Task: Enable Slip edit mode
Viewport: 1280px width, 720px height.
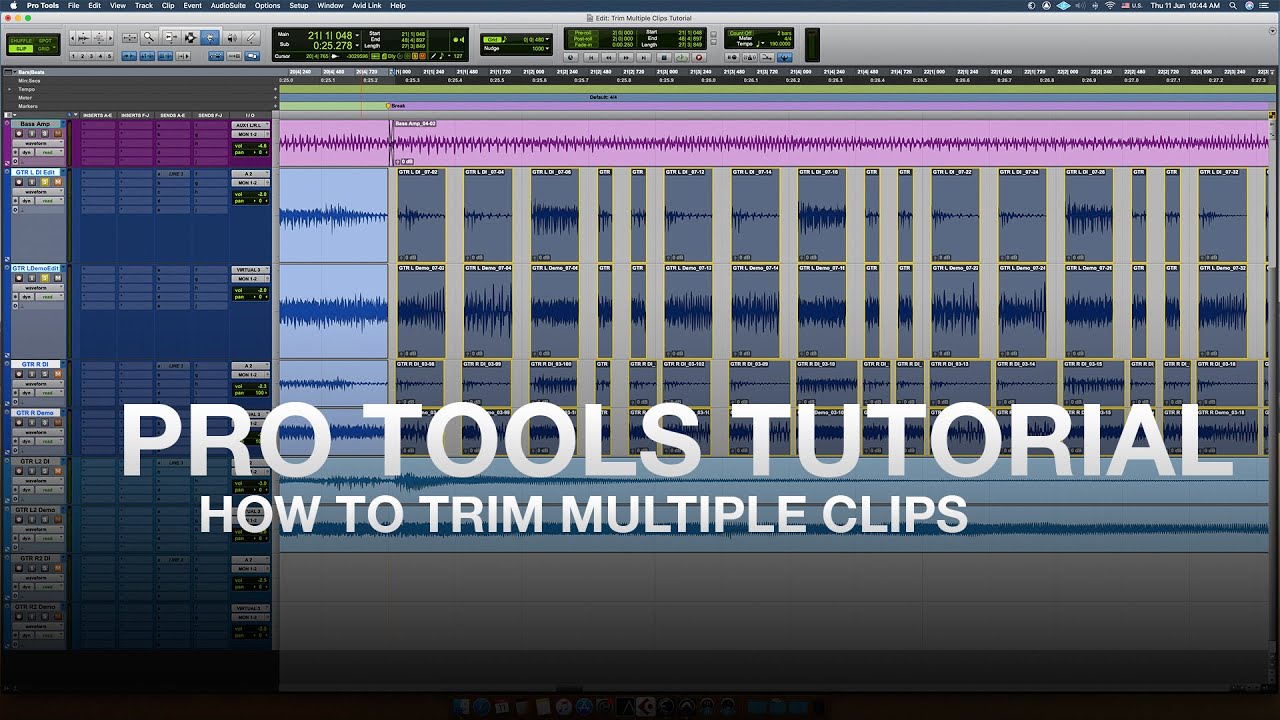Action: [20, 49]
